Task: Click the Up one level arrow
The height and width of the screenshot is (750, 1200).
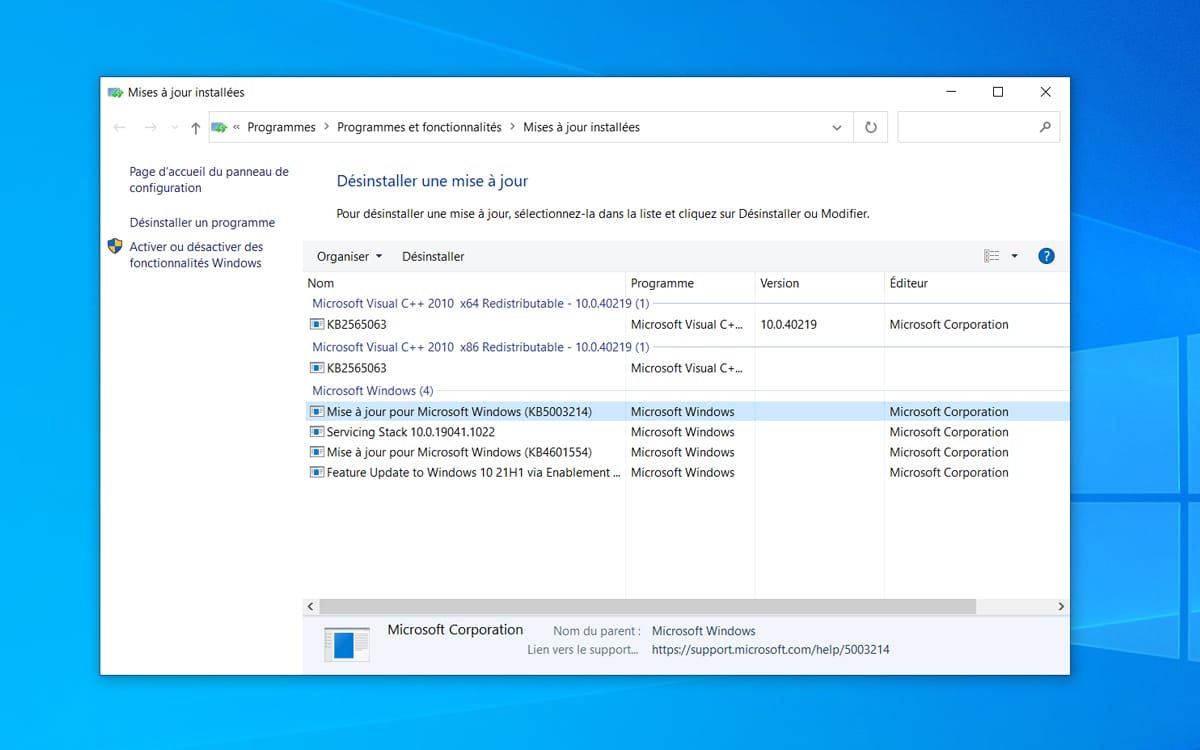Action: [194, 127]
